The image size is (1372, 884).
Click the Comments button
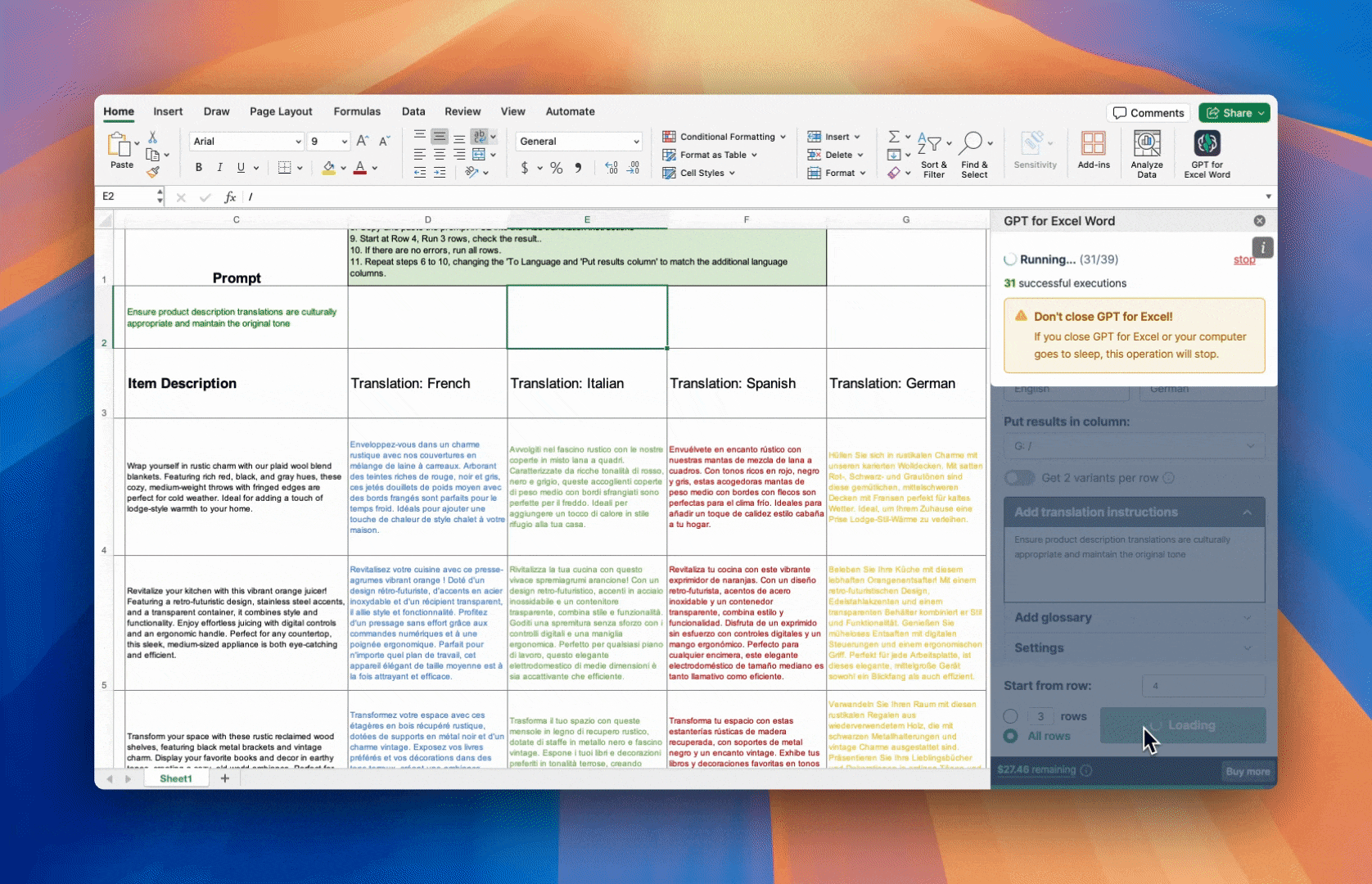[1149, 113]
